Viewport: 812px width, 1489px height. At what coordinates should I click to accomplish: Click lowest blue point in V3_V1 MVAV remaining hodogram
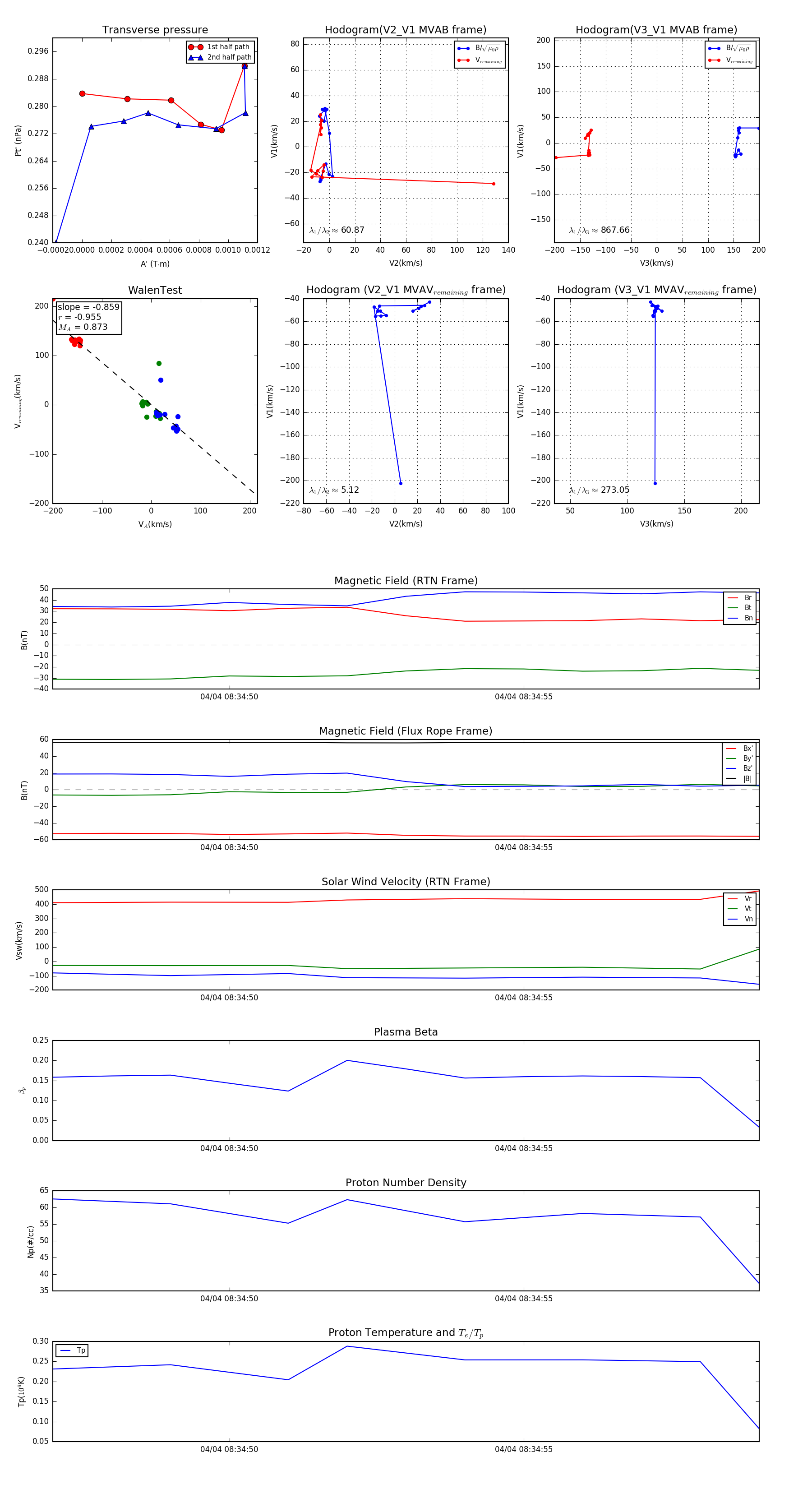tap(655, 483)
